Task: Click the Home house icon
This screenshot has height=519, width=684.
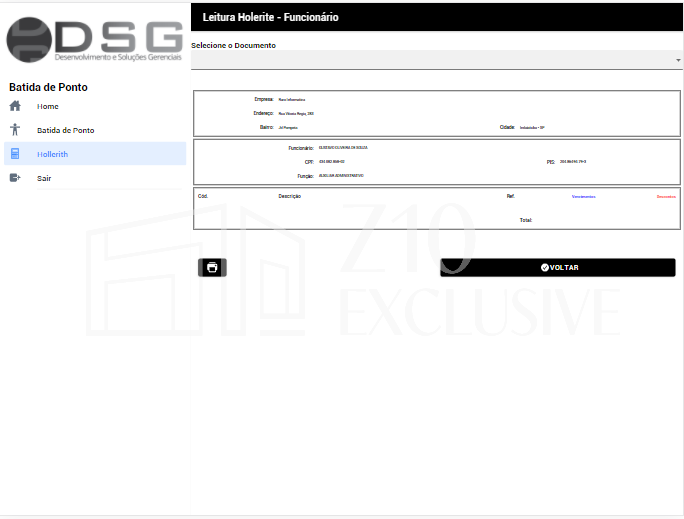Action: tap(15, 106)
